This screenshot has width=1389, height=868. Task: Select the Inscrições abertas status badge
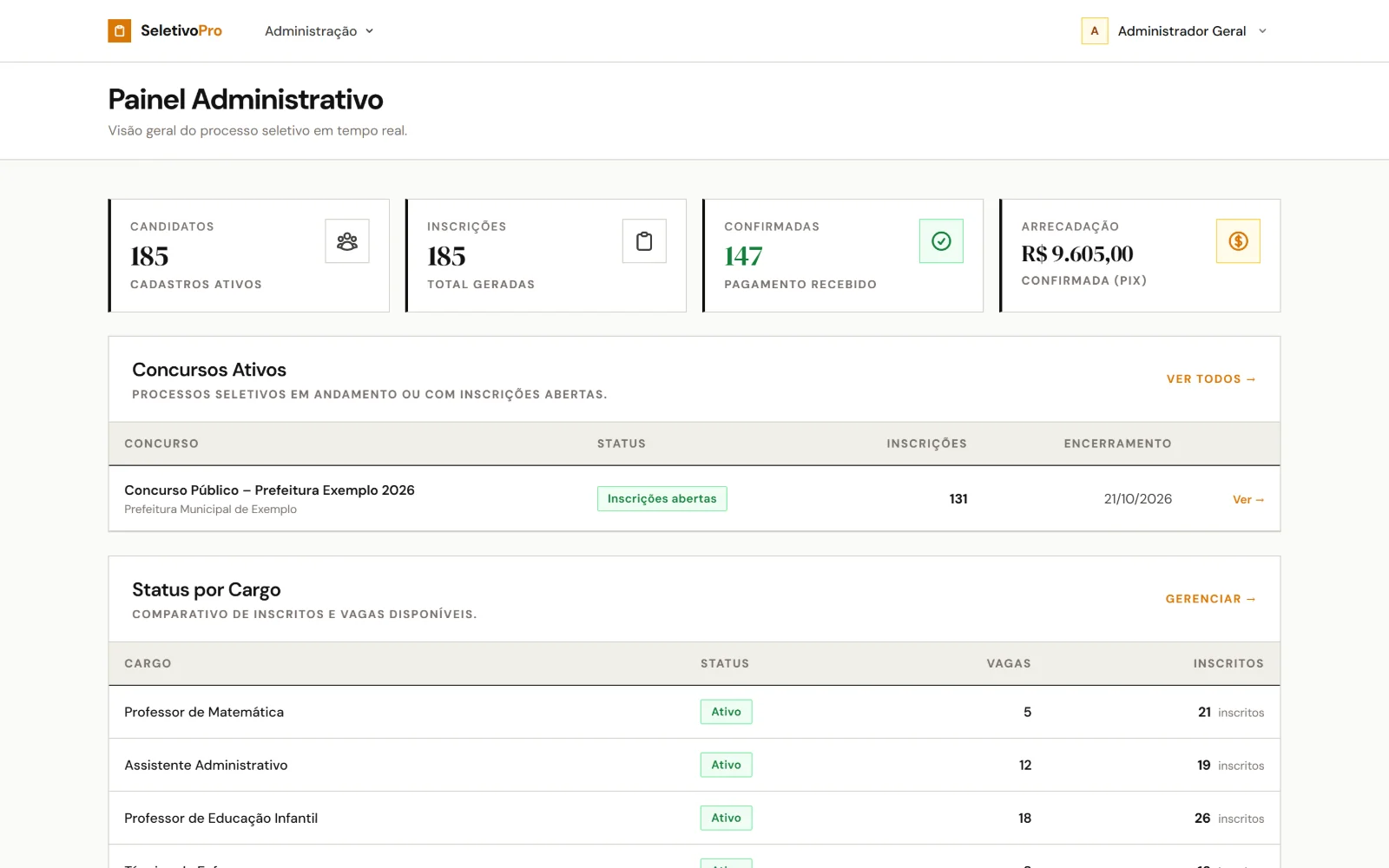[662, 499]
